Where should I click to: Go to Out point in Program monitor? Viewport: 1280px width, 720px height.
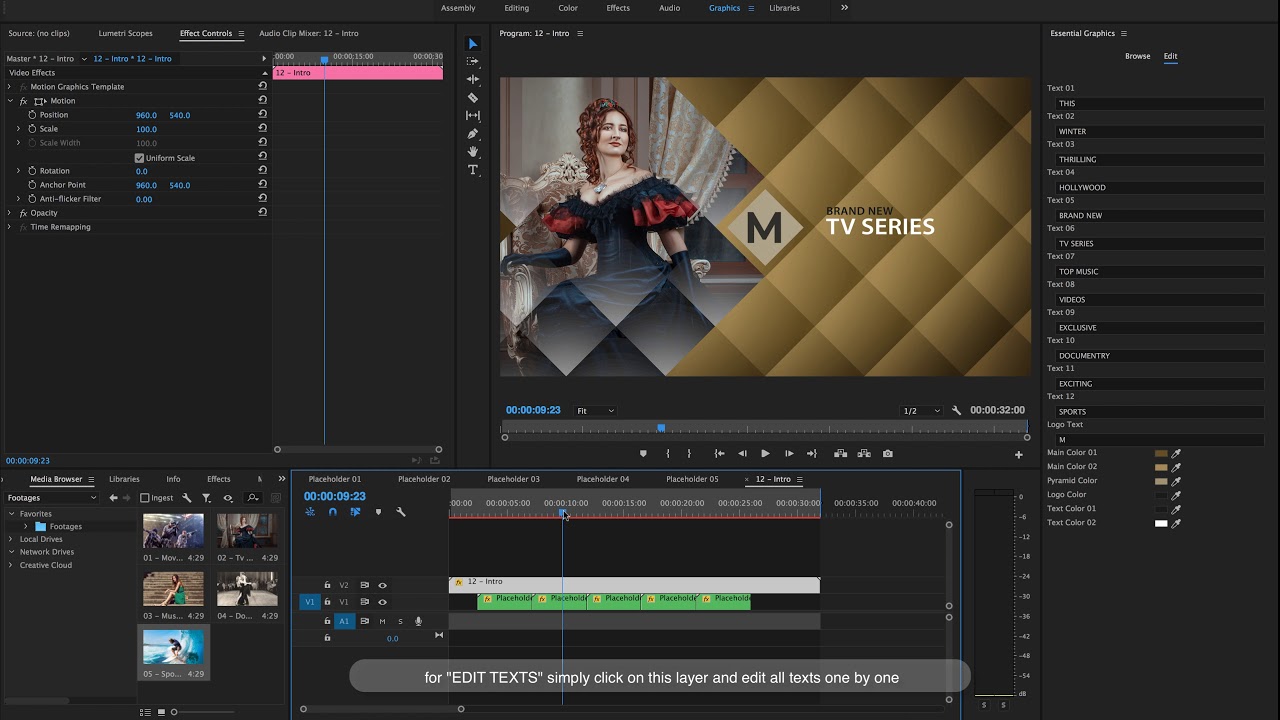tap(812, 454)
